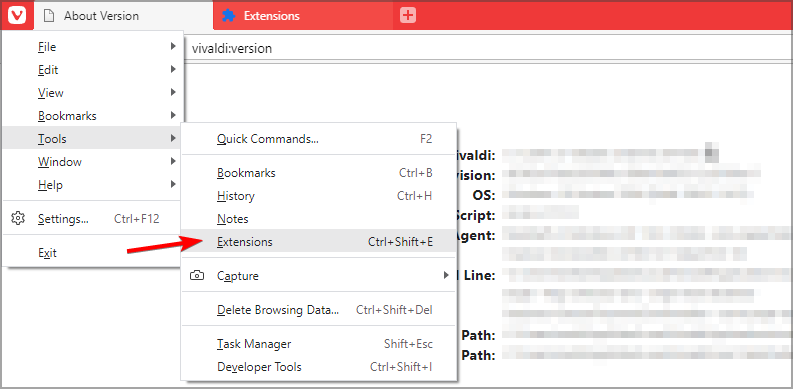Viewport: 793px width, 389px height.
Task: Click the Ctrl+F12 shortcut text
Action: pyautogui.click(x=137, y=219)
